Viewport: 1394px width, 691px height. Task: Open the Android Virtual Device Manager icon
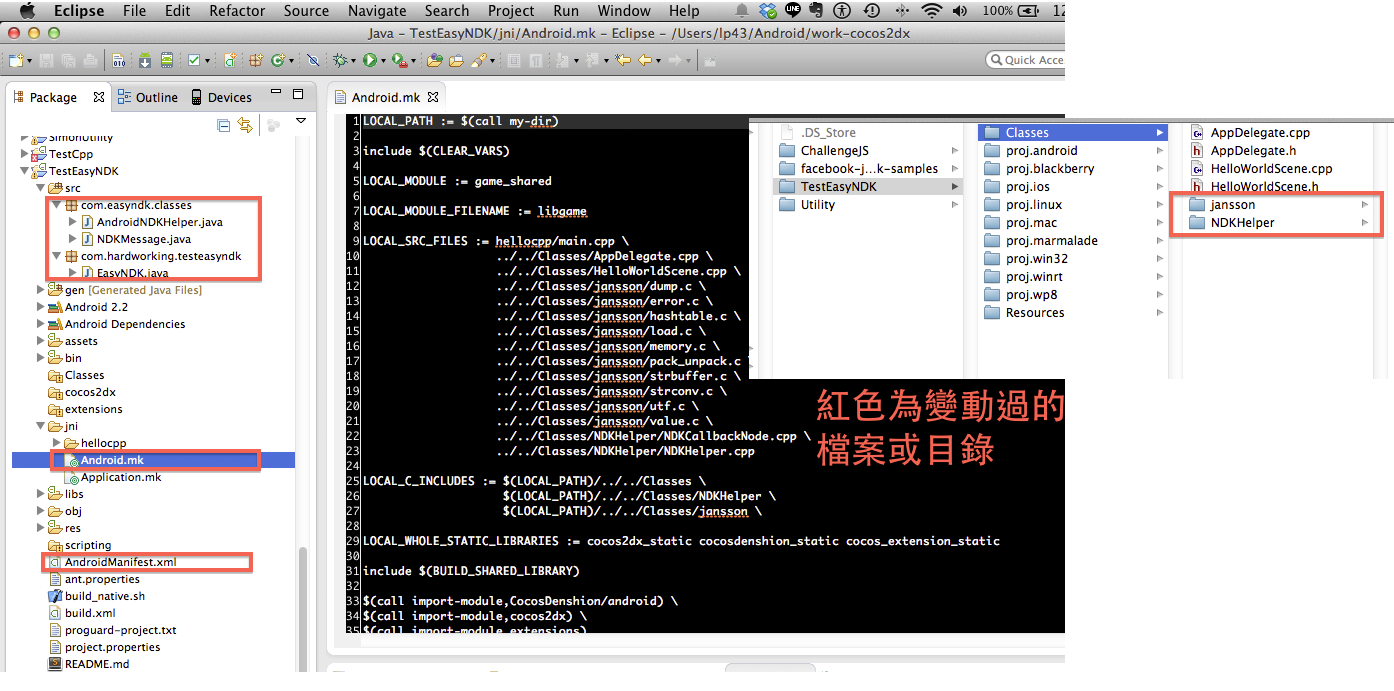pos(166,61)
